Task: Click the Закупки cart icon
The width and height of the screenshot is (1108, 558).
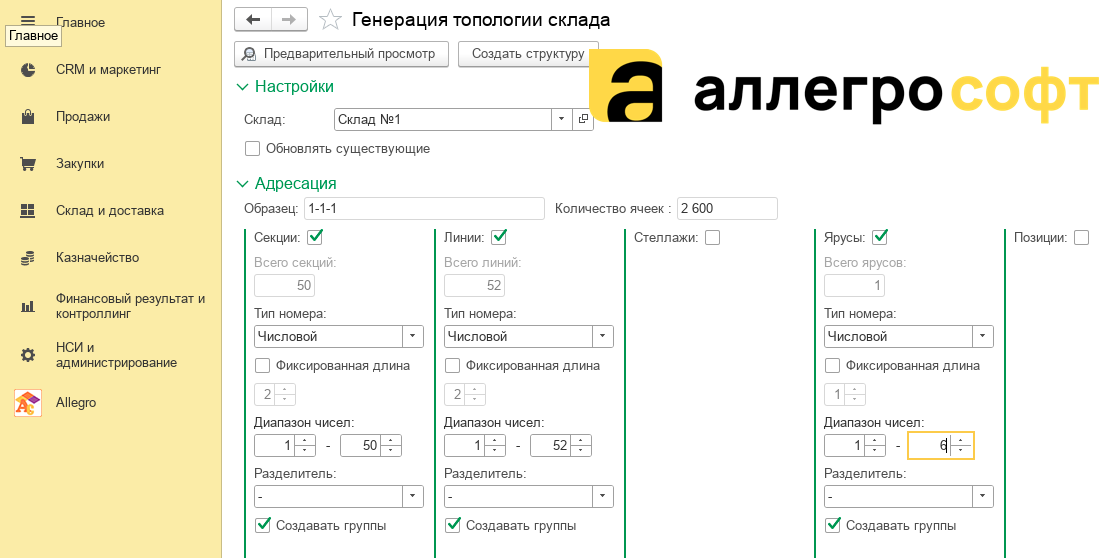Action: pyautogui.click(x=28, y=164)
